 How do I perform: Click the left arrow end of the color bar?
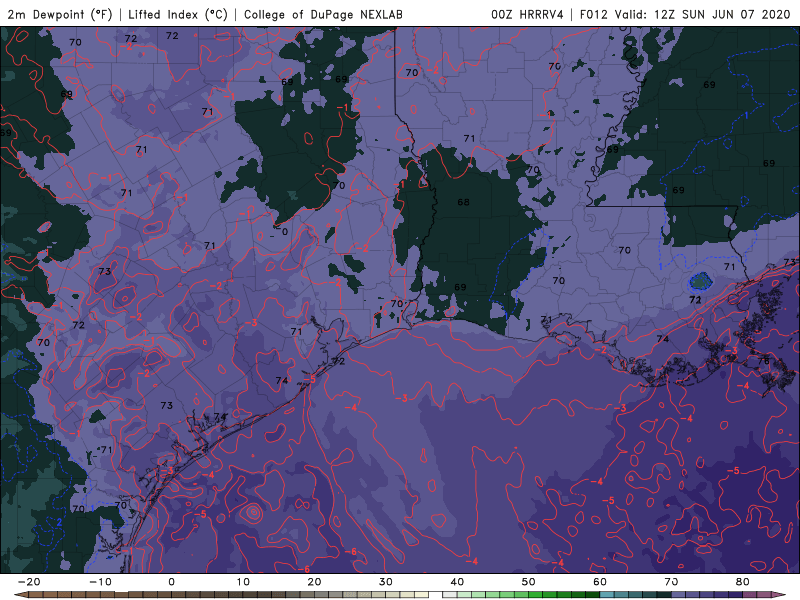20,595
